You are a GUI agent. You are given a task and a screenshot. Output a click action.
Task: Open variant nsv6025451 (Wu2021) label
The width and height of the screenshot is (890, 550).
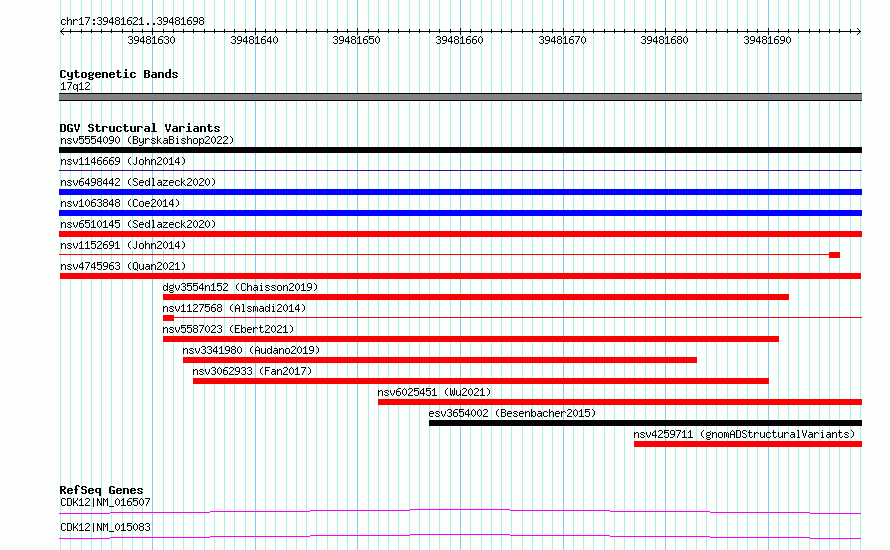click(x=434, y=392)
